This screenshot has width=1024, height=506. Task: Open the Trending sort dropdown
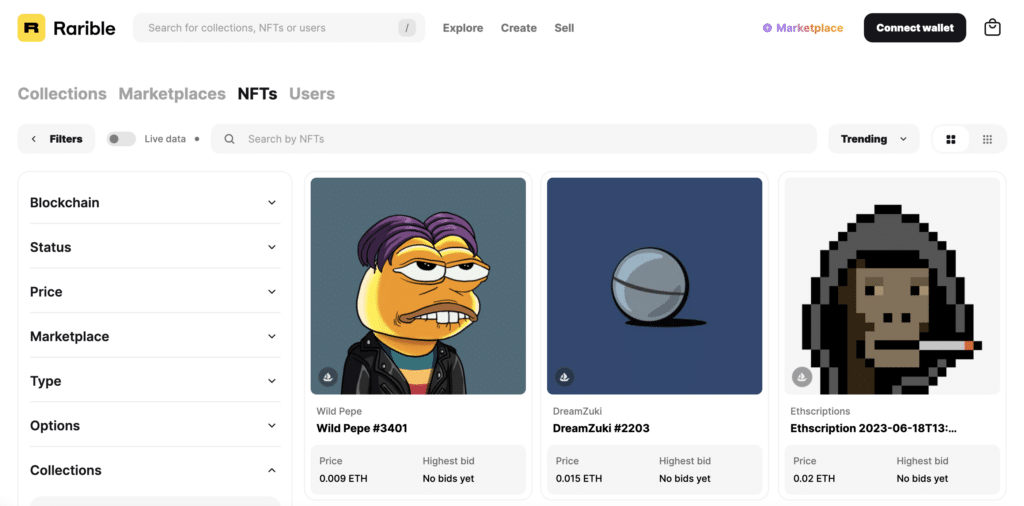point(874,139)
